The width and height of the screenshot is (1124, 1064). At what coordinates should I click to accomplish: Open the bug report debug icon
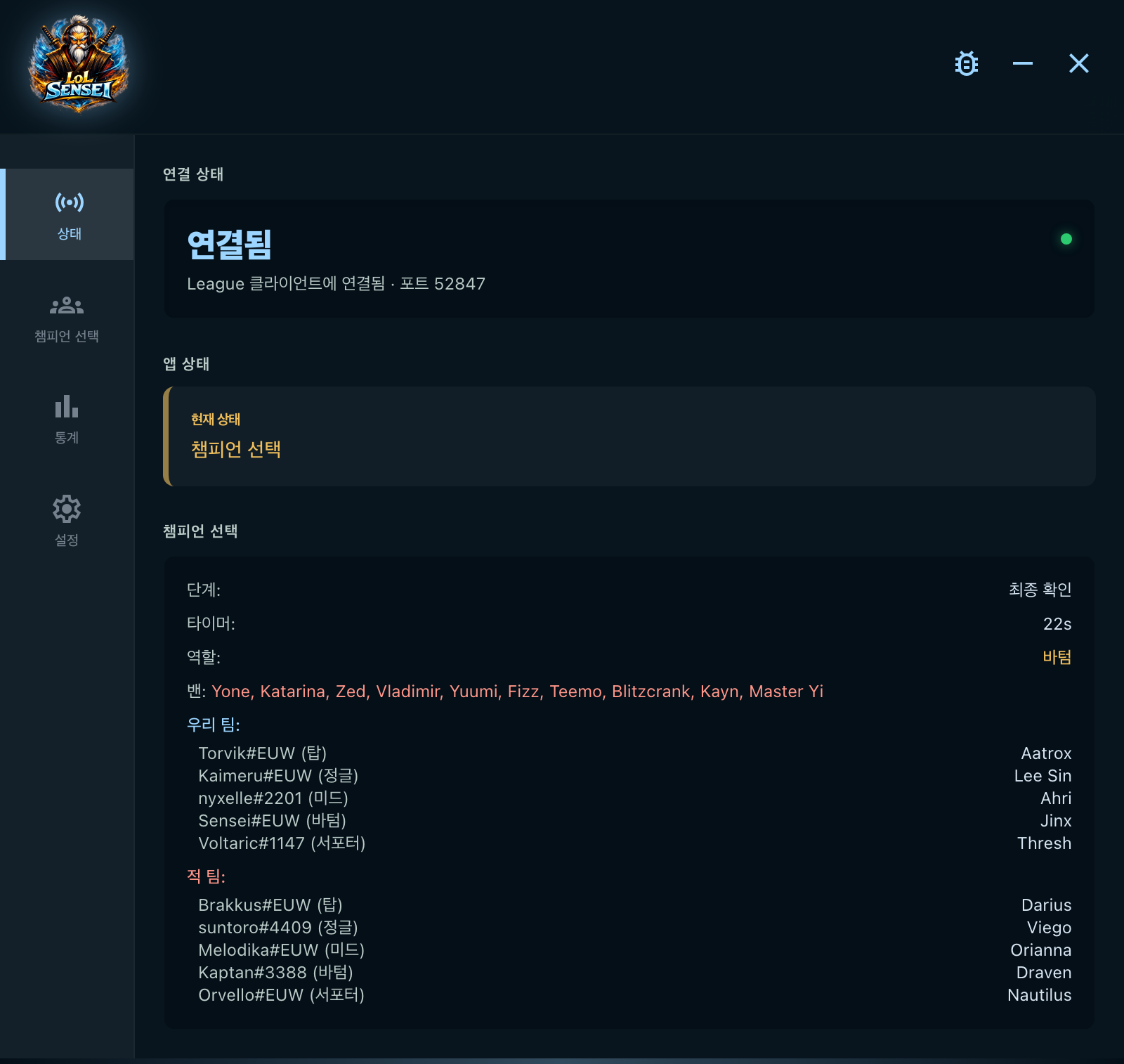(x=967, y=63)
